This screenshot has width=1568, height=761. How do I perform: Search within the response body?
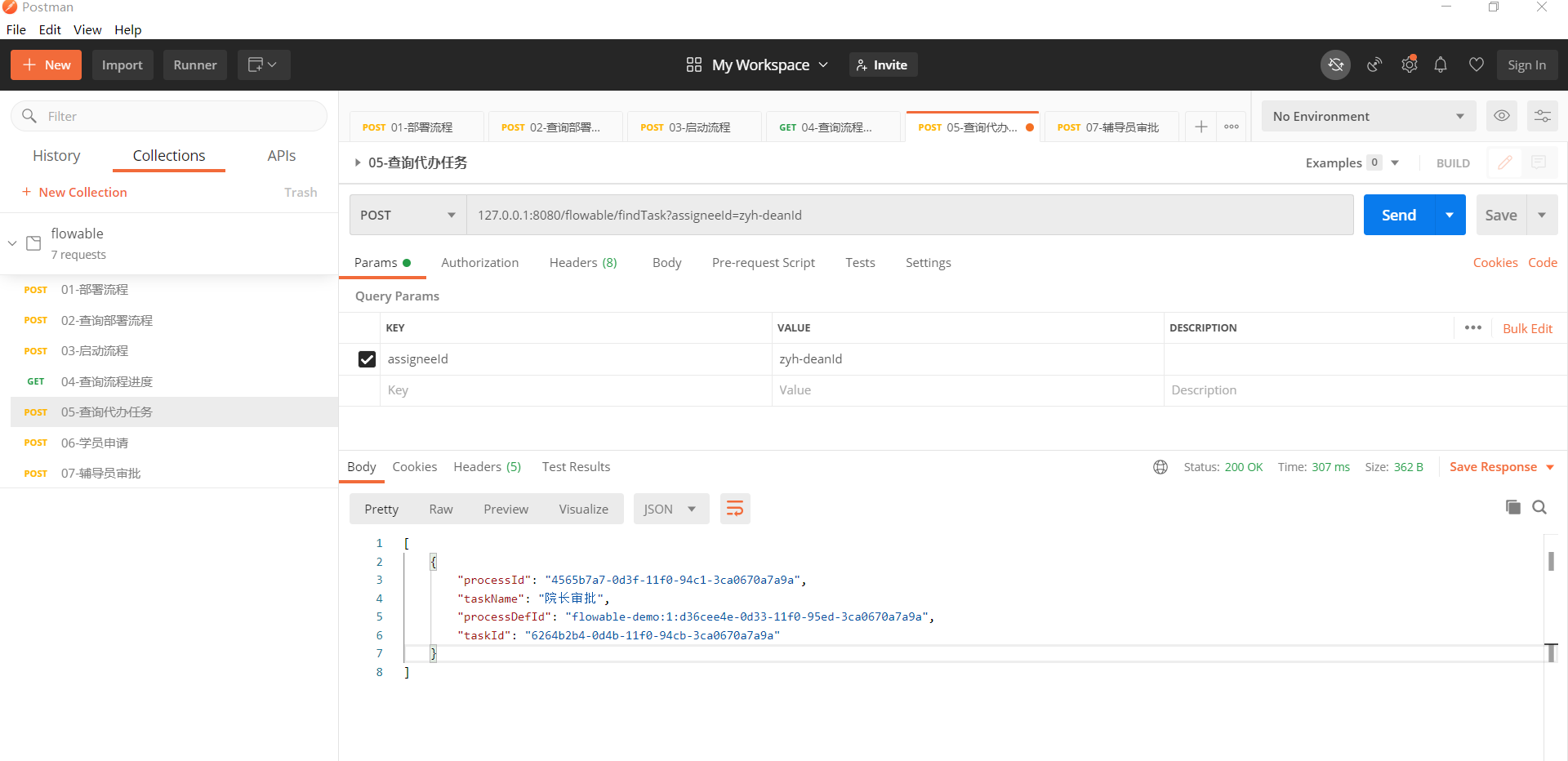click(x=1539, y=507)
